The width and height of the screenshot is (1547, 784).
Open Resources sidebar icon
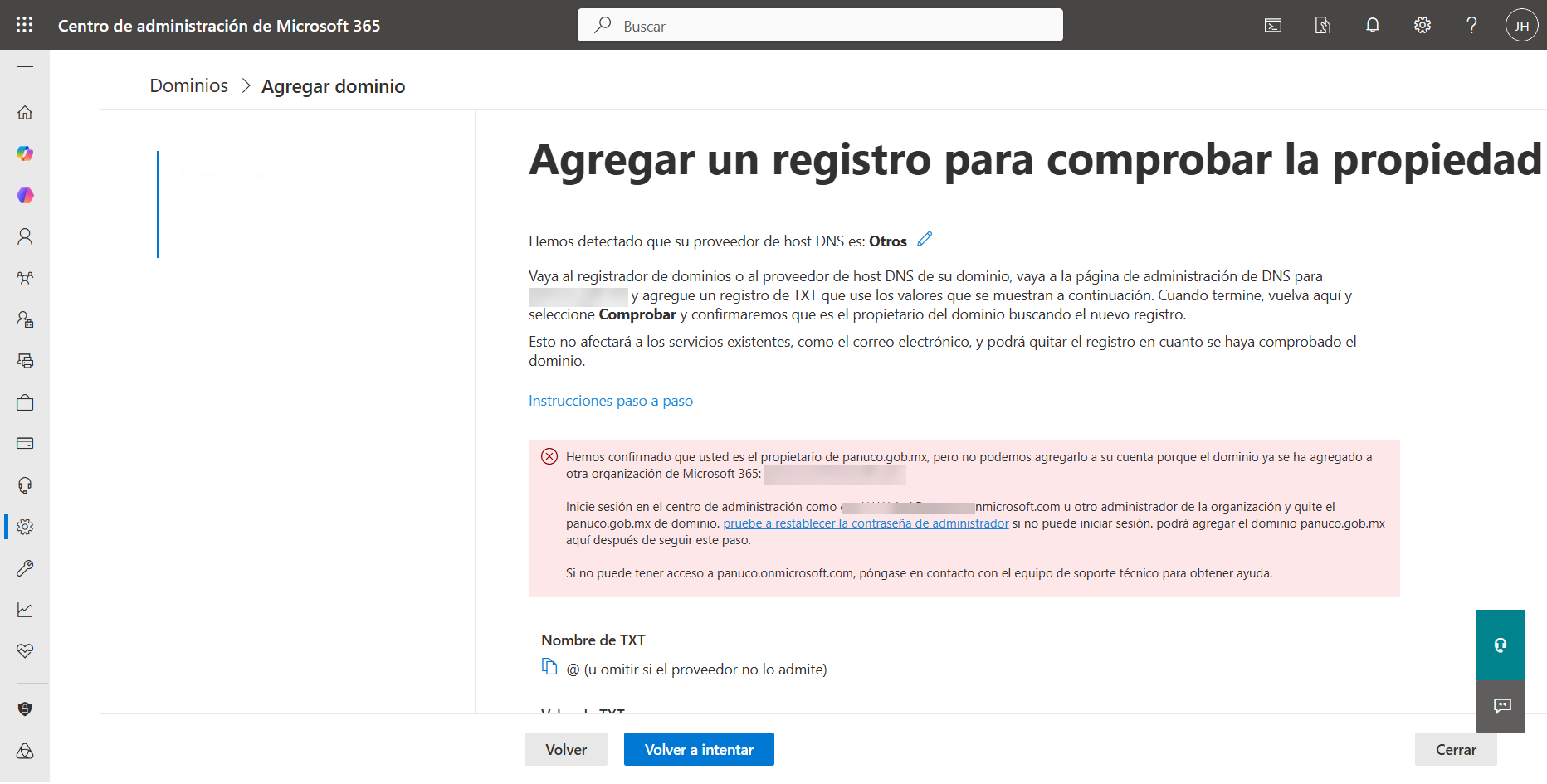[x=25, y=361]
